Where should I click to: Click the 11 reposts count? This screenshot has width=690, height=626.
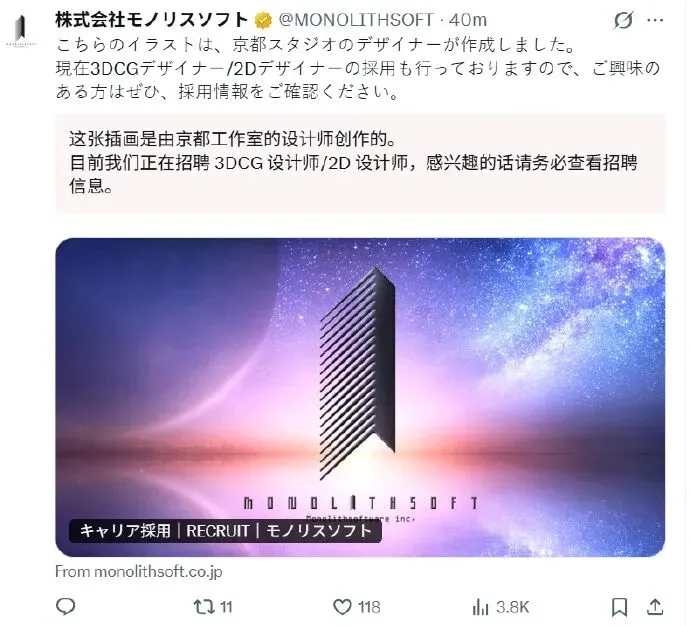click(226, 608)
